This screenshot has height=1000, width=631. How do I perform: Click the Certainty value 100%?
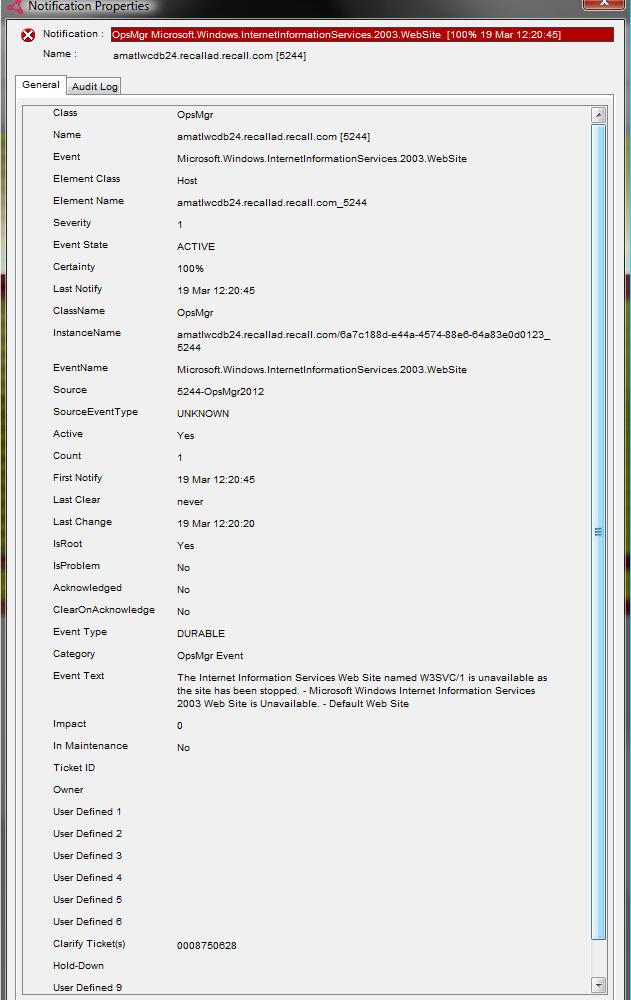(190, 268)
